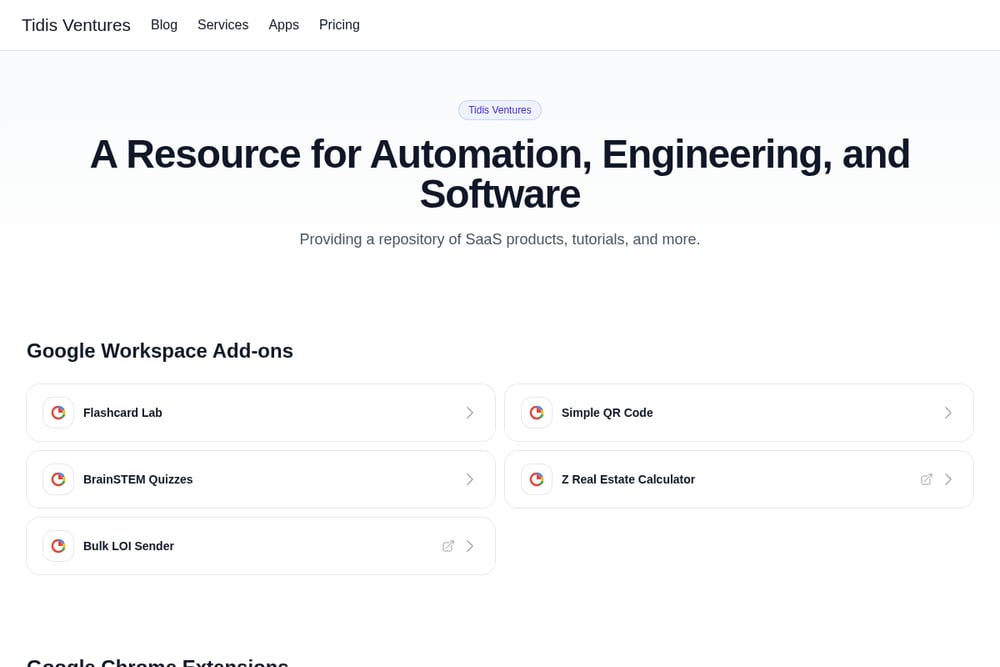Click the chevron arrow on BrainSTEM Quizzes card
Image resolution: width=1000 pixels, height=667 pixels.
(470, 480)
